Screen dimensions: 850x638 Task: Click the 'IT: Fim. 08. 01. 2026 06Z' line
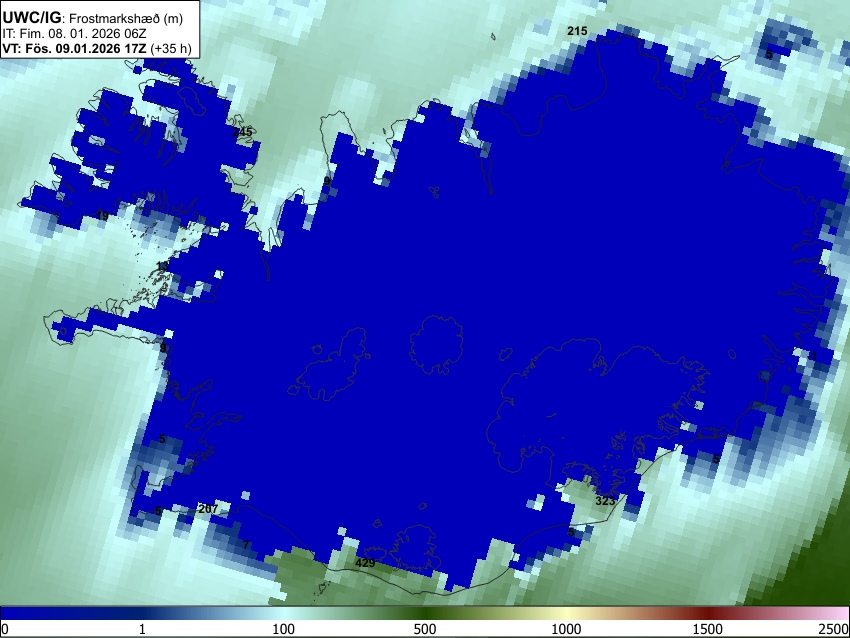(x=74, y=34)
